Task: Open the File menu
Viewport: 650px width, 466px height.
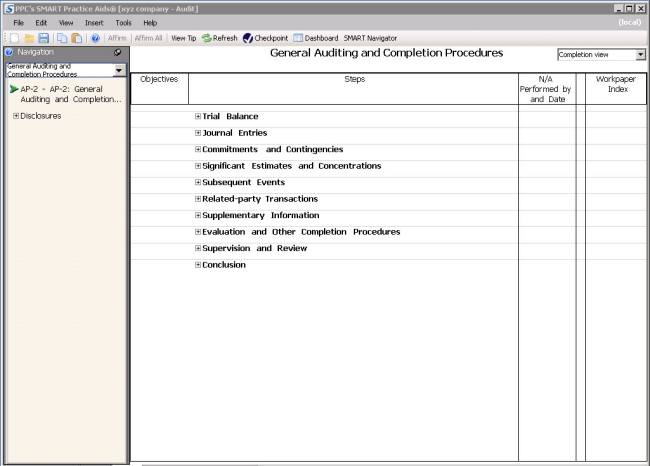Action: pos(19,23)
